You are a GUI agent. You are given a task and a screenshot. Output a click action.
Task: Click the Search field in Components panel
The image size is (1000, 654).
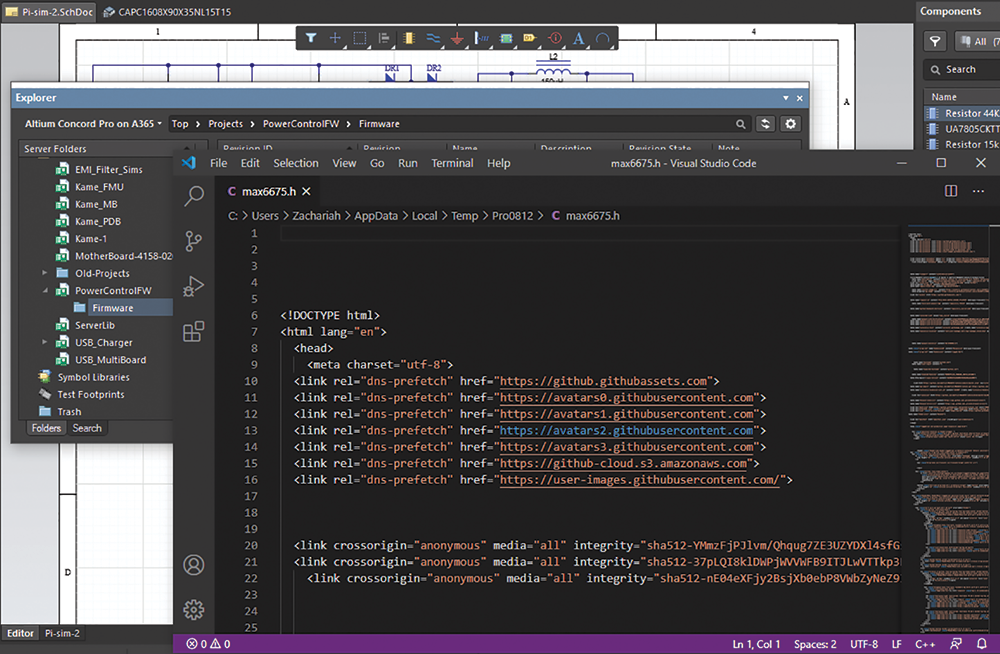point(963,69)
